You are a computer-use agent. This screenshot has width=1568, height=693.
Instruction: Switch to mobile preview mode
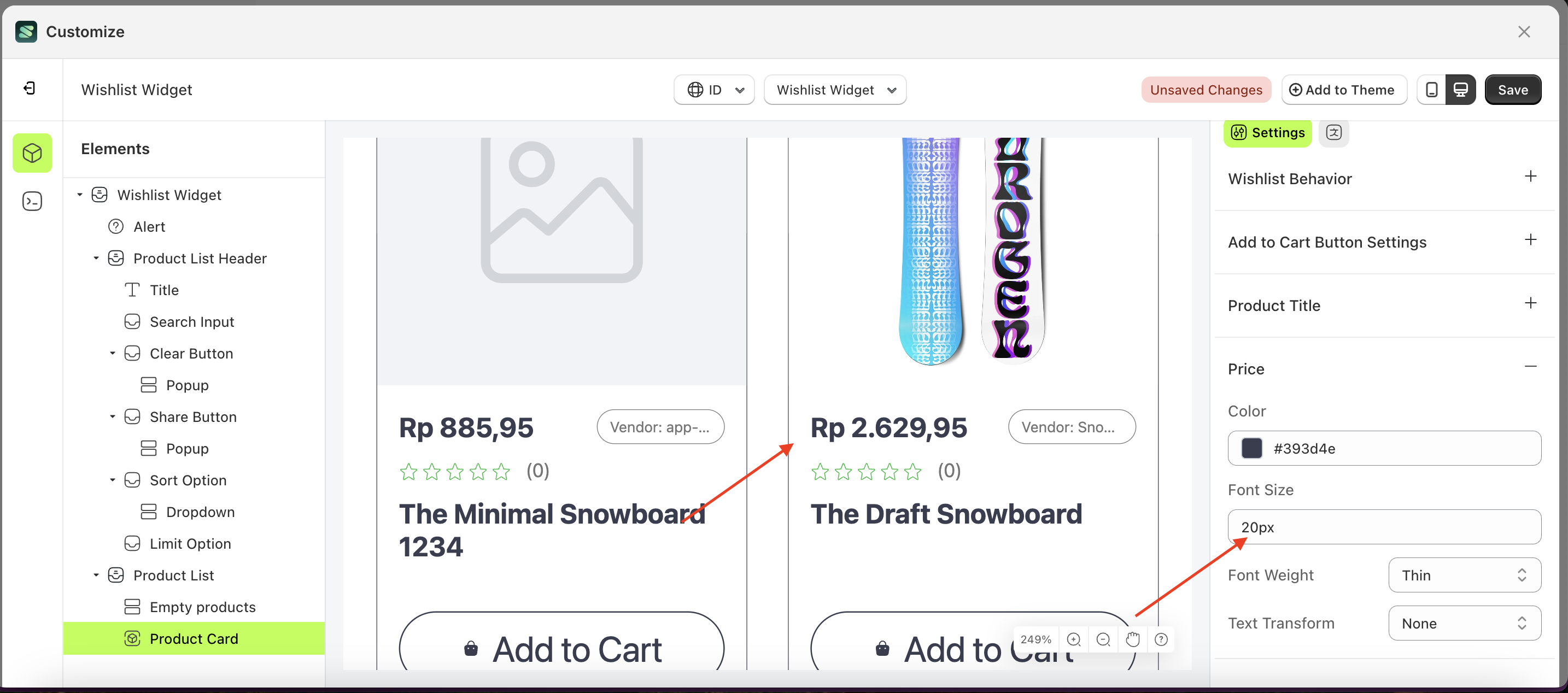click(1432, 90)
